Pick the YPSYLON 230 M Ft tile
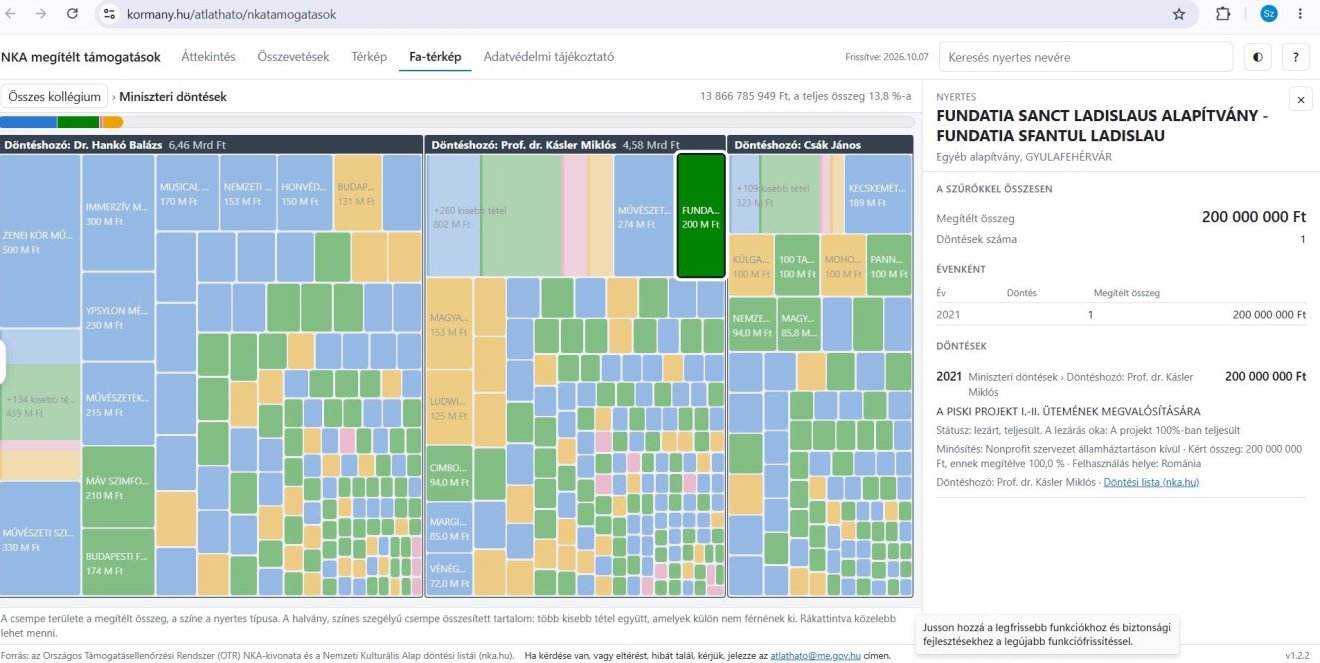The image size is (1320, 663). (x=118, y=317)
